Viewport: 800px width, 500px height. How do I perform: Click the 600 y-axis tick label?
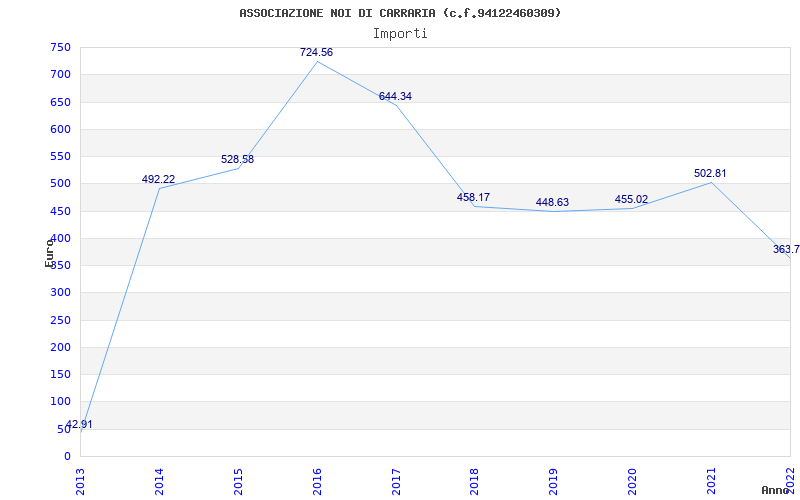60,129
